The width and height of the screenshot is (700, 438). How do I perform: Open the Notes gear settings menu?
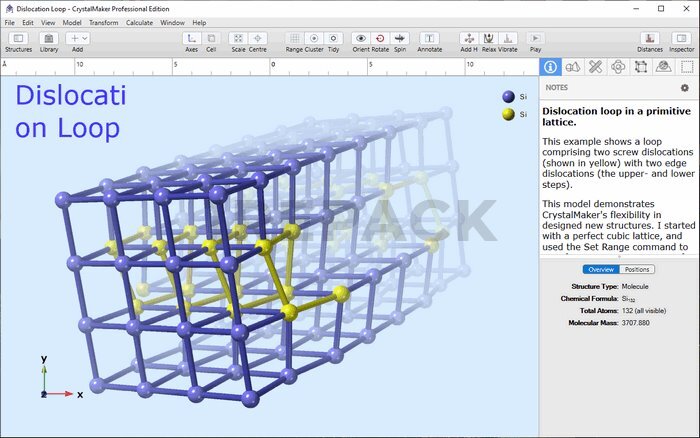pos(685,88)
